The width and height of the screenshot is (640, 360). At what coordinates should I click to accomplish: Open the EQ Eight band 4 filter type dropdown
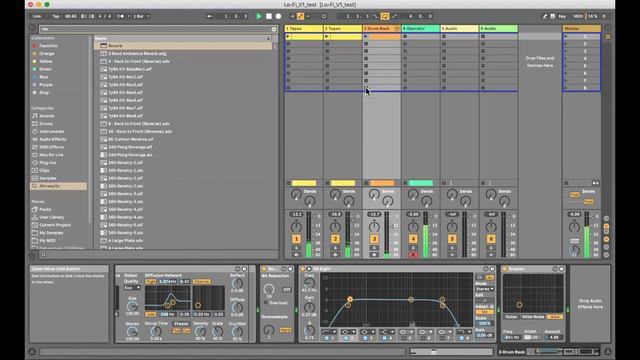pyautogui.click(x=387, y=332)
